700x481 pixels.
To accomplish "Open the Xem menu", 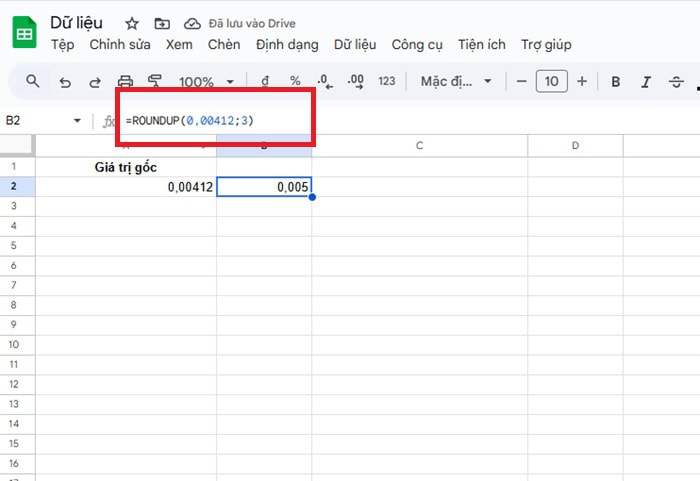I will click(x=179, y=45).
